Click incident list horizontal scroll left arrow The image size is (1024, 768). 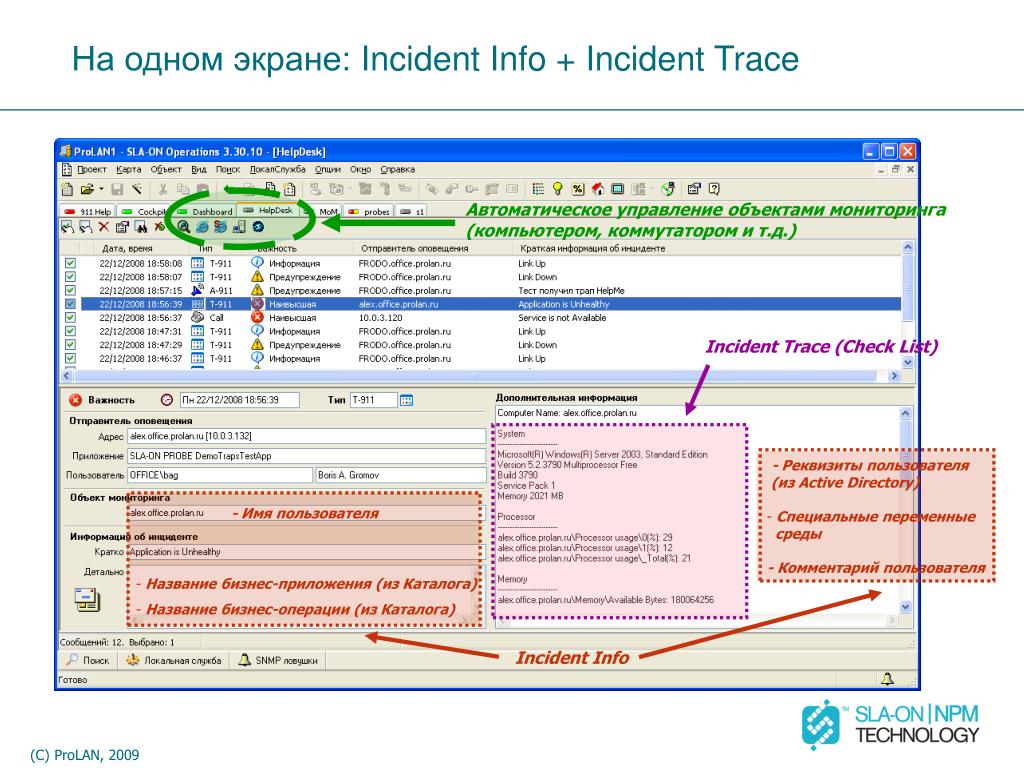tap(66, 376)
